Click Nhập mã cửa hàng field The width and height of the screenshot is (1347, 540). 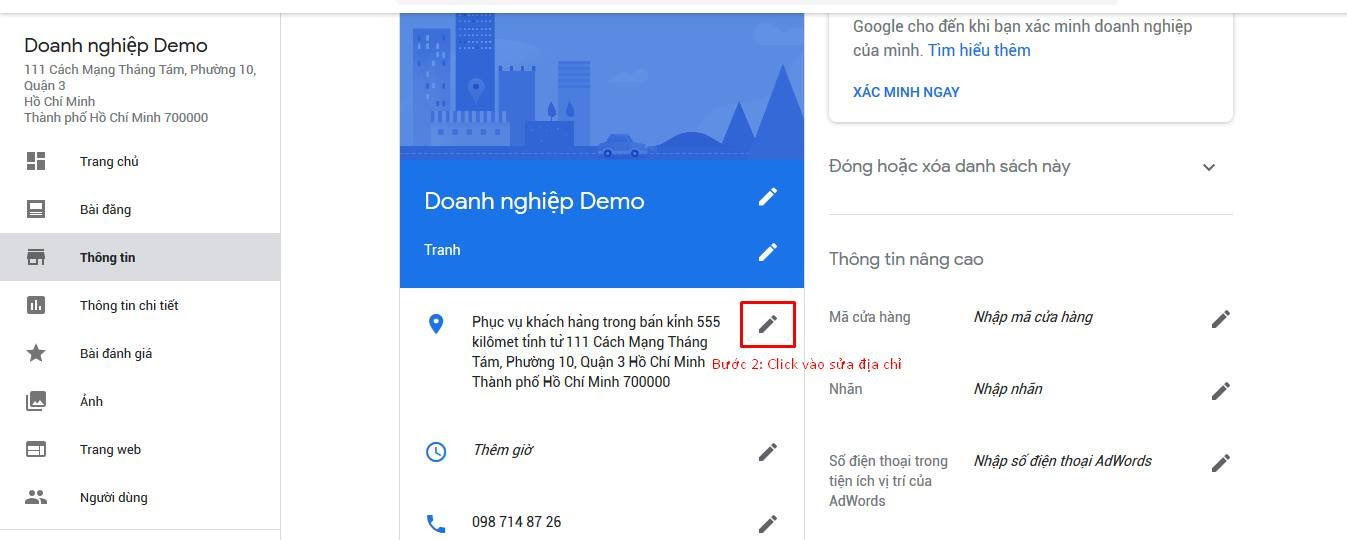[x=1033, y=317]
